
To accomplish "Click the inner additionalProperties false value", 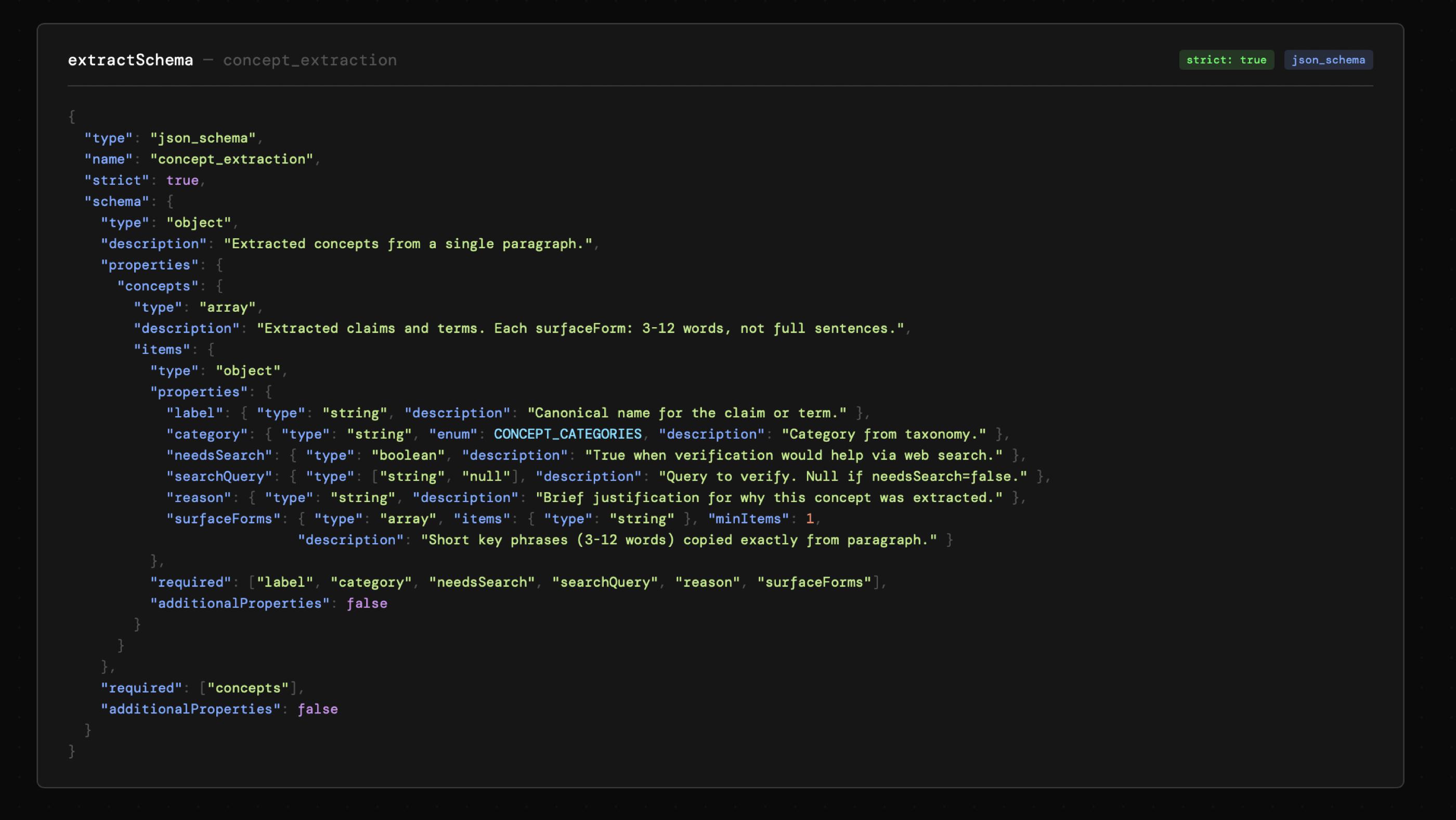I will tap(367, 604).
